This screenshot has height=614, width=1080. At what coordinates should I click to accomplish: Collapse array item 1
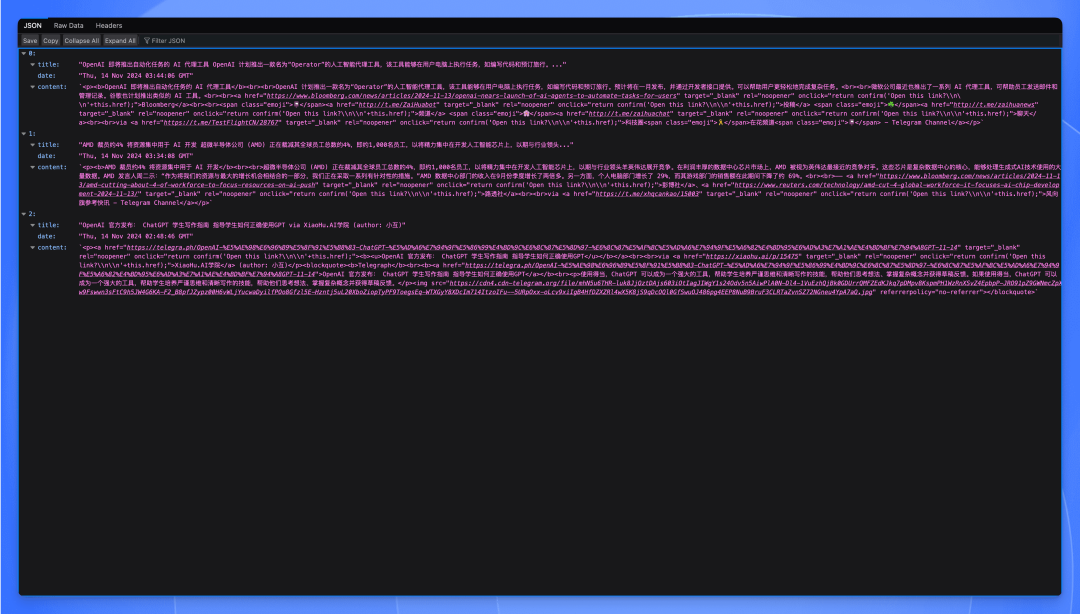tap(23, 134)
